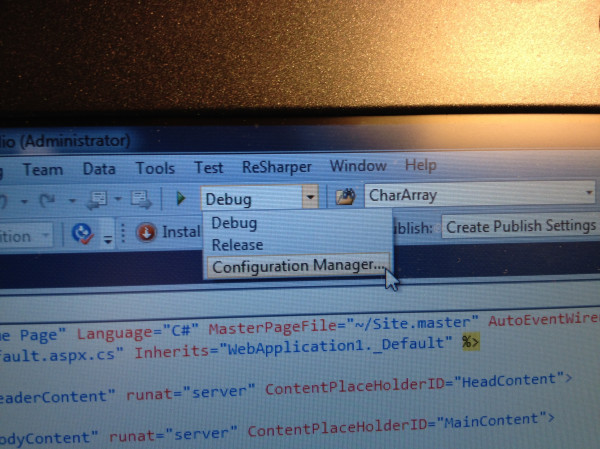Click the highlighted %> closing tag
Viewport: 600px width, 449px height.
click(470, 341)
